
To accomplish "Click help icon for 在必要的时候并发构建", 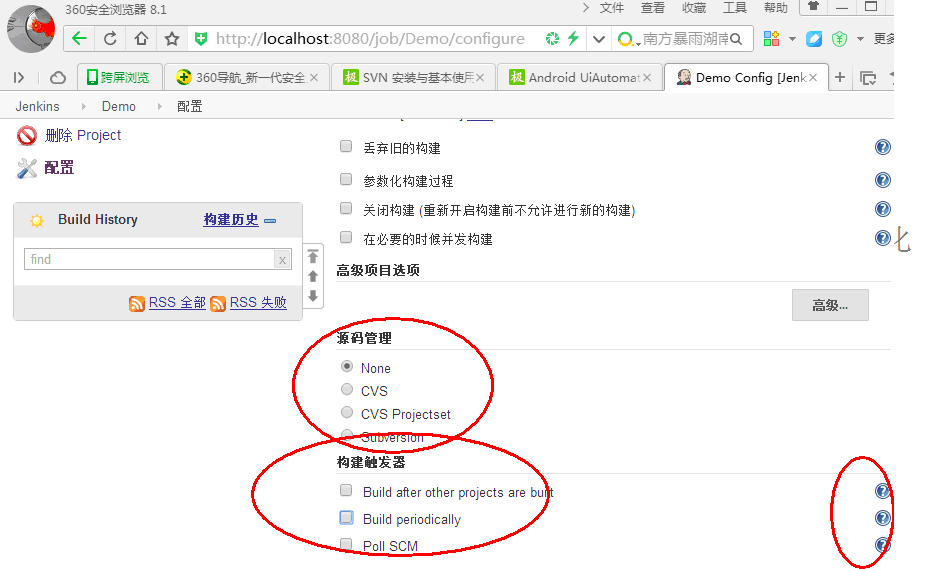I will [x=883, y=238].
